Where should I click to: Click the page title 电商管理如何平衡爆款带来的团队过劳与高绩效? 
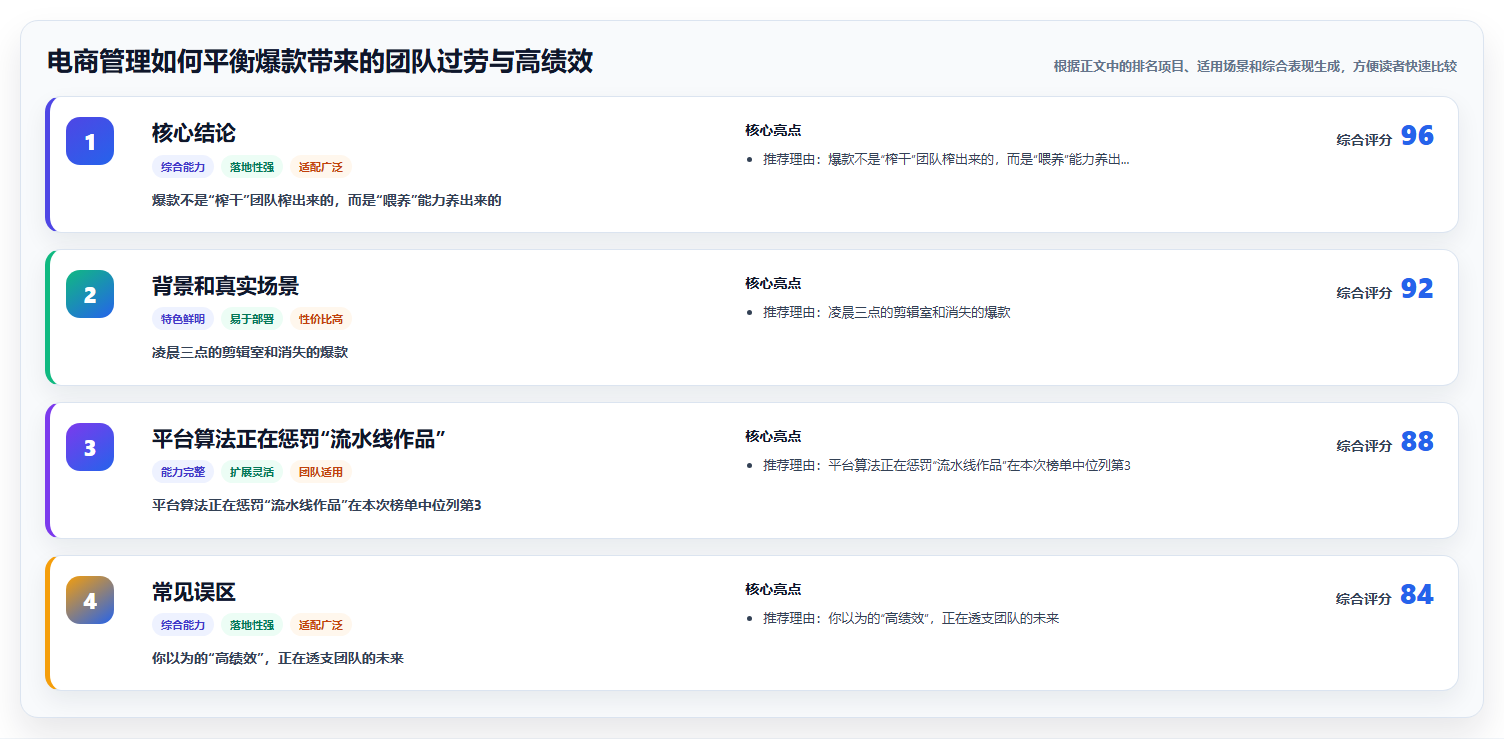[320, 62]
